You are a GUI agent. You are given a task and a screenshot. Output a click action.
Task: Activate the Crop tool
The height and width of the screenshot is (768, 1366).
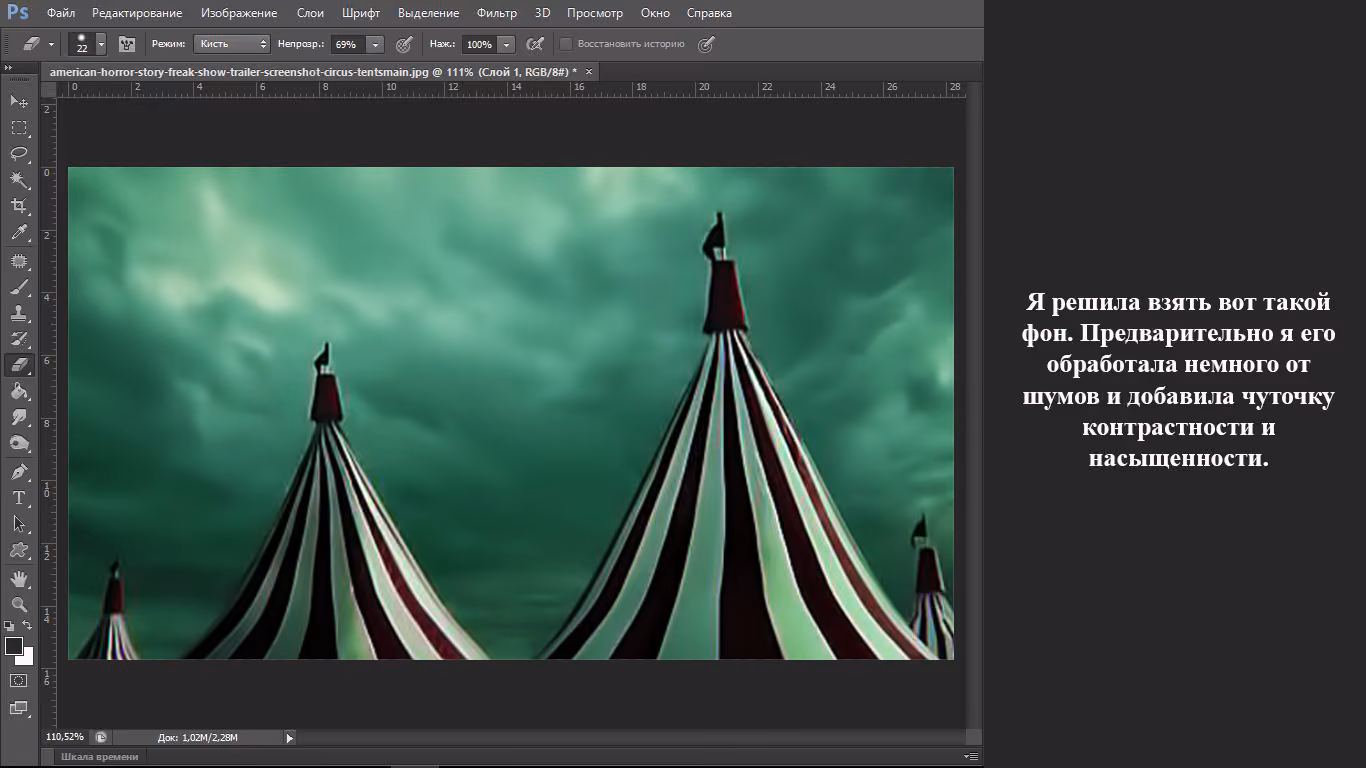[19, 206]
